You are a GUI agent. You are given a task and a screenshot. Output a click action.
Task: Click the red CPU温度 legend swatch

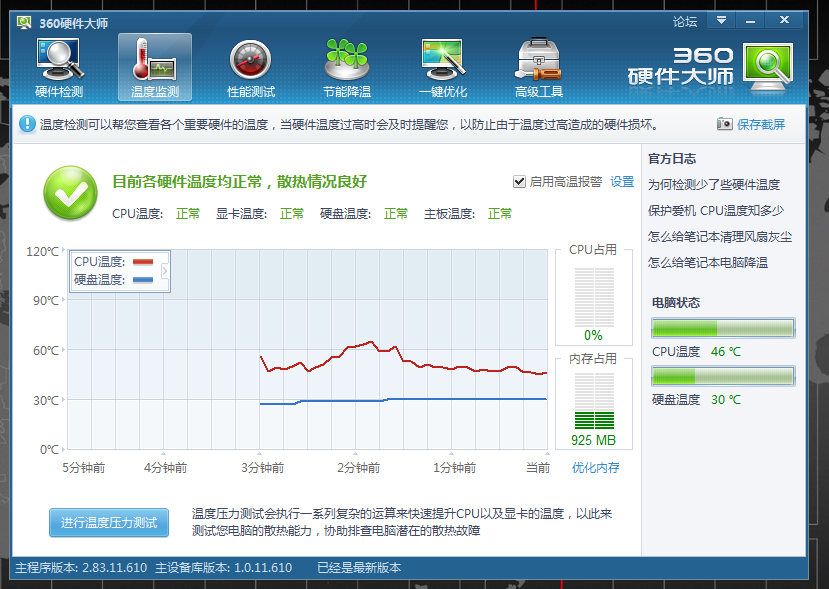(x=143, y=262)
